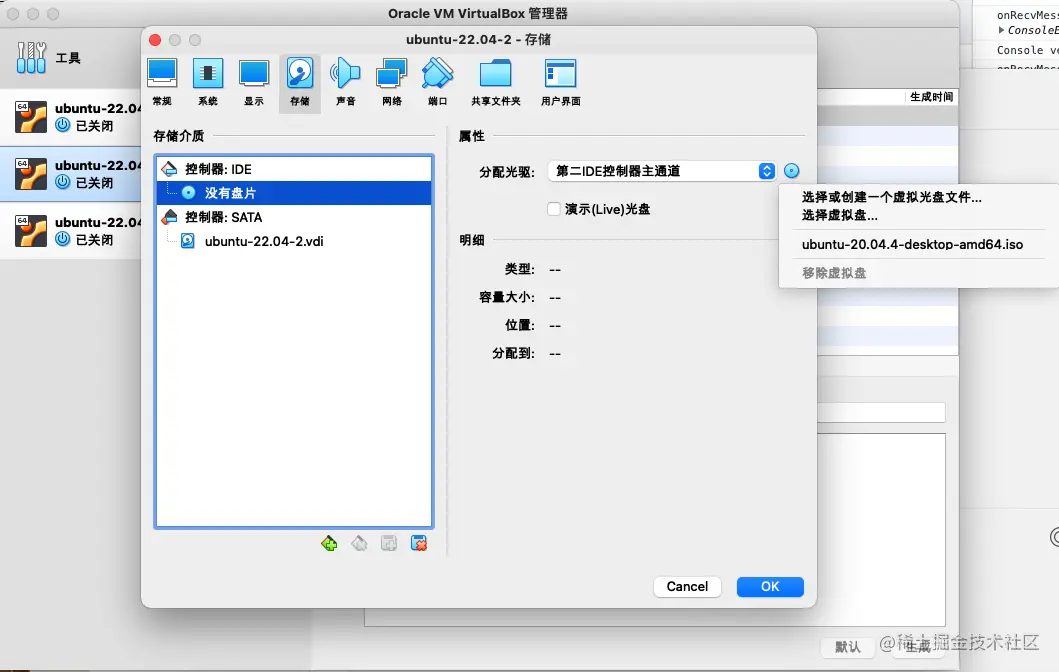Click the Cancel button
Screen dimensions: 1059x672
(687, 586)
